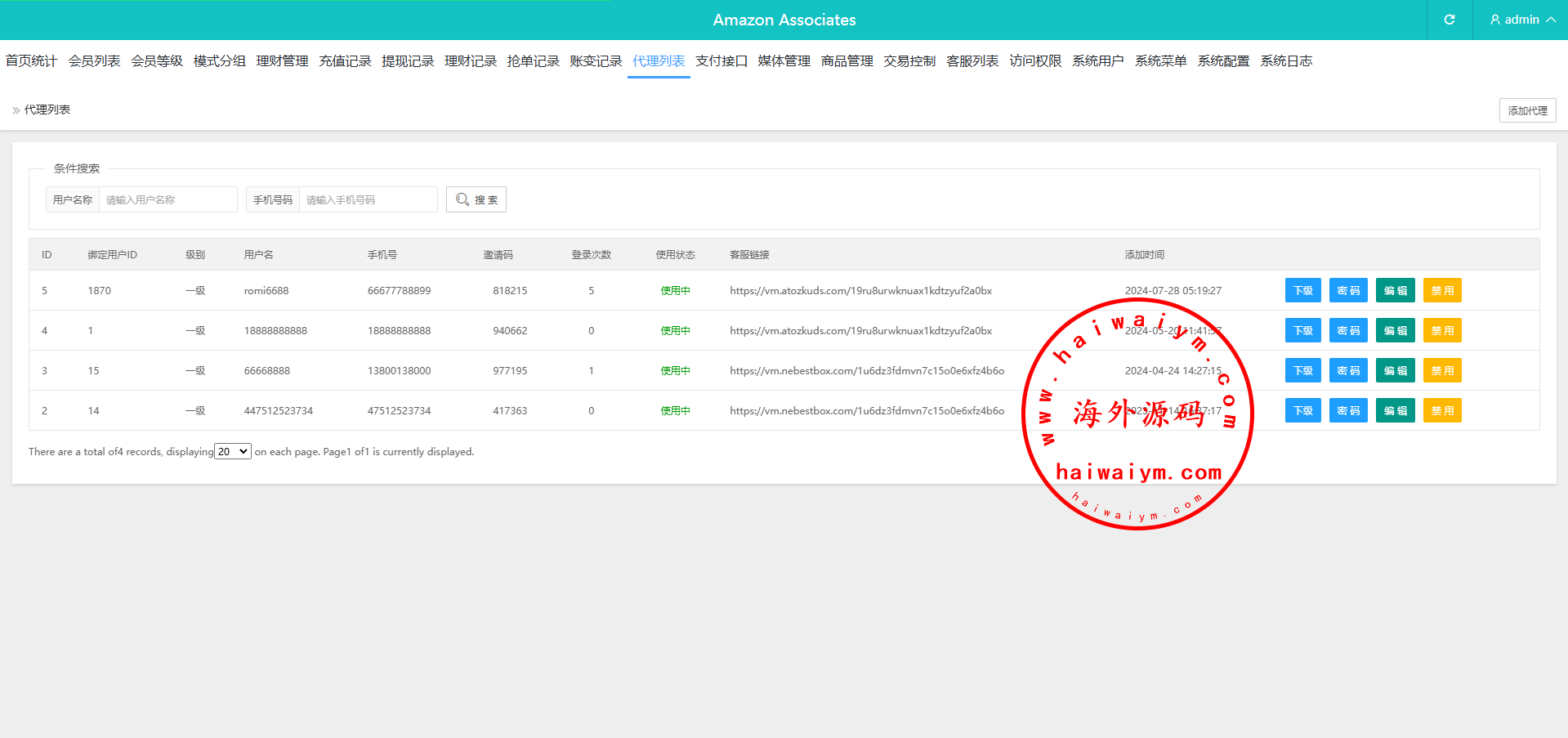Click the 添加代理 button

tap(1527, 110)
